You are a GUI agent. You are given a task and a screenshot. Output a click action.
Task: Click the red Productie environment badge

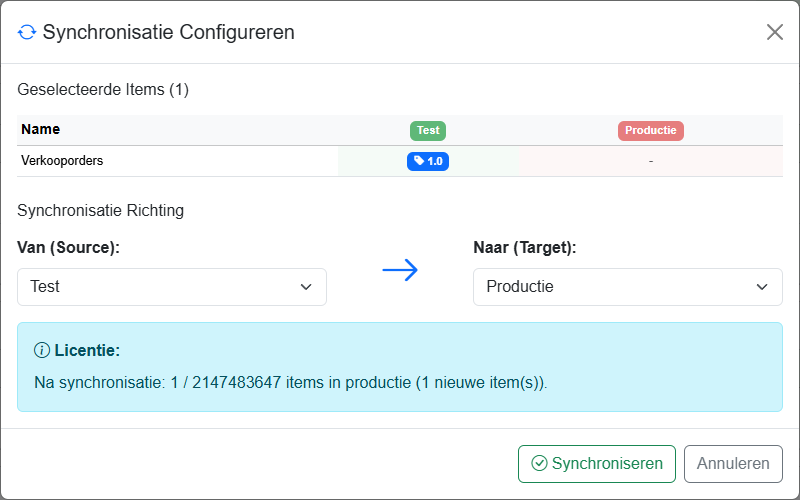(651, 131)
